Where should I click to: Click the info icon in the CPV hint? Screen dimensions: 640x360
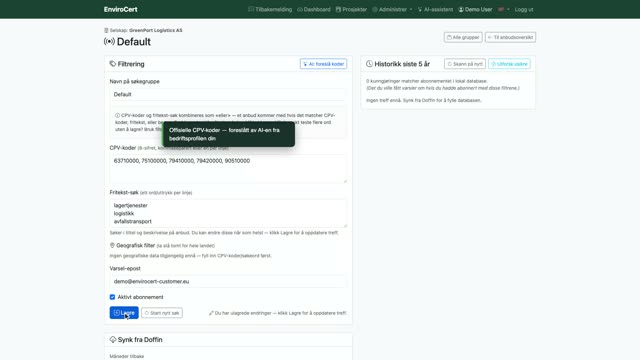coord(118,115)
